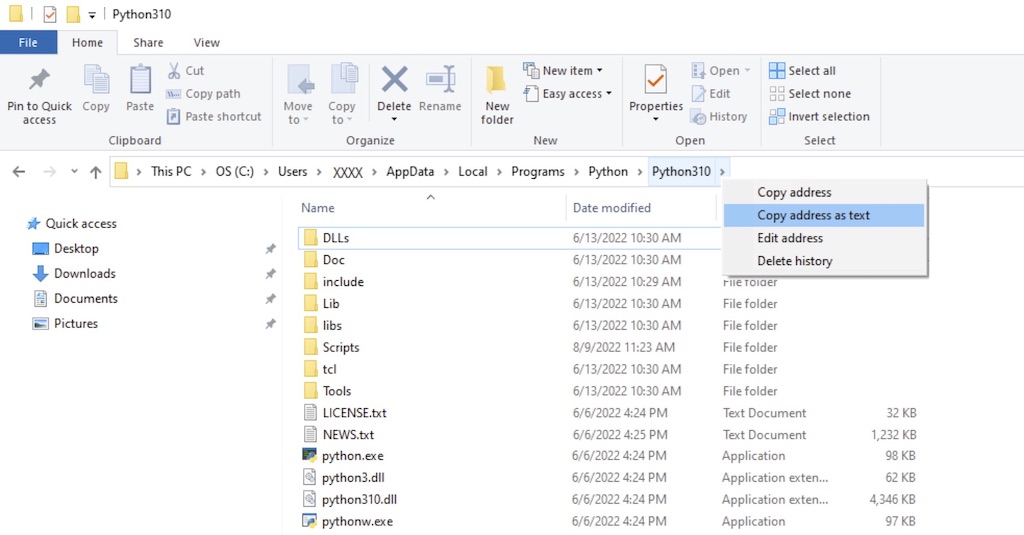Image resolution: width=1024 pixels, height=535 pixels.
Task: Go back with the left arrow
Action: coord(19,172)
